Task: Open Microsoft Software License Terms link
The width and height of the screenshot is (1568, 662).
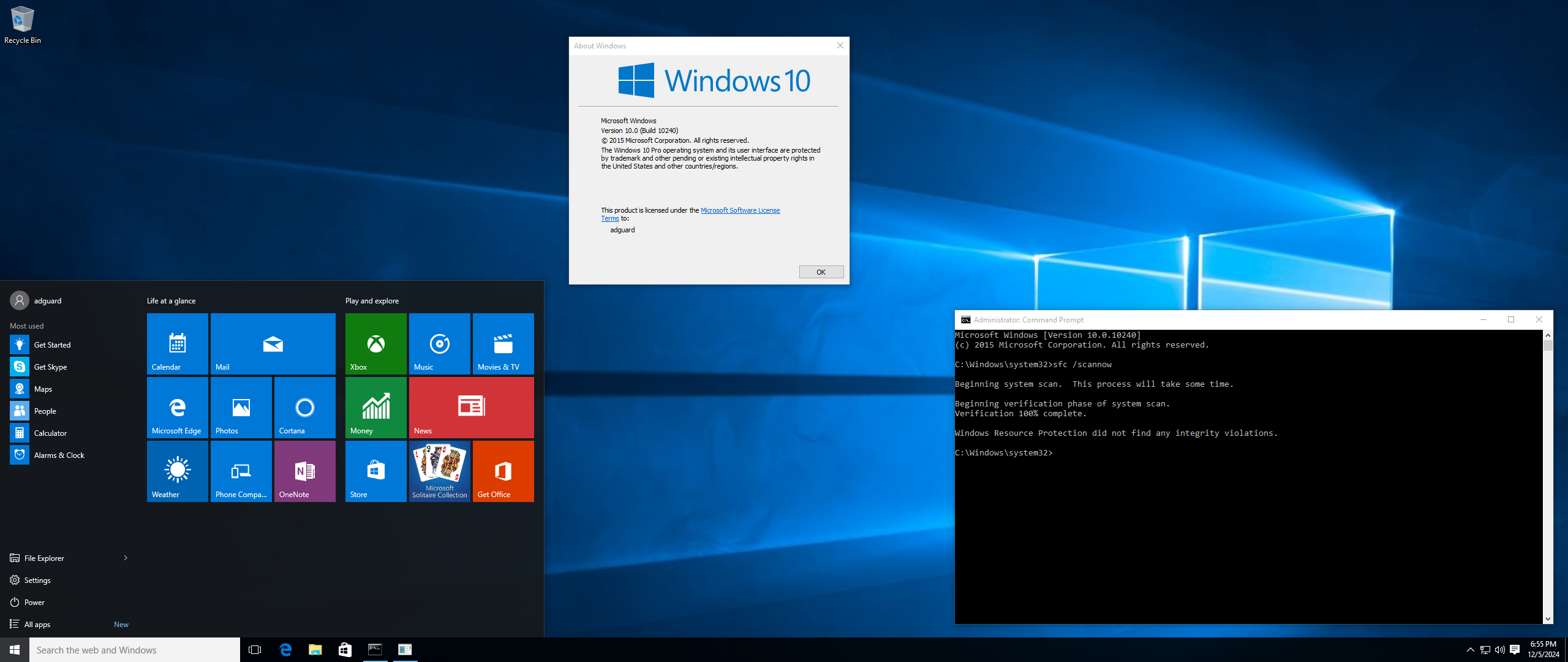Action: [740, 210]
